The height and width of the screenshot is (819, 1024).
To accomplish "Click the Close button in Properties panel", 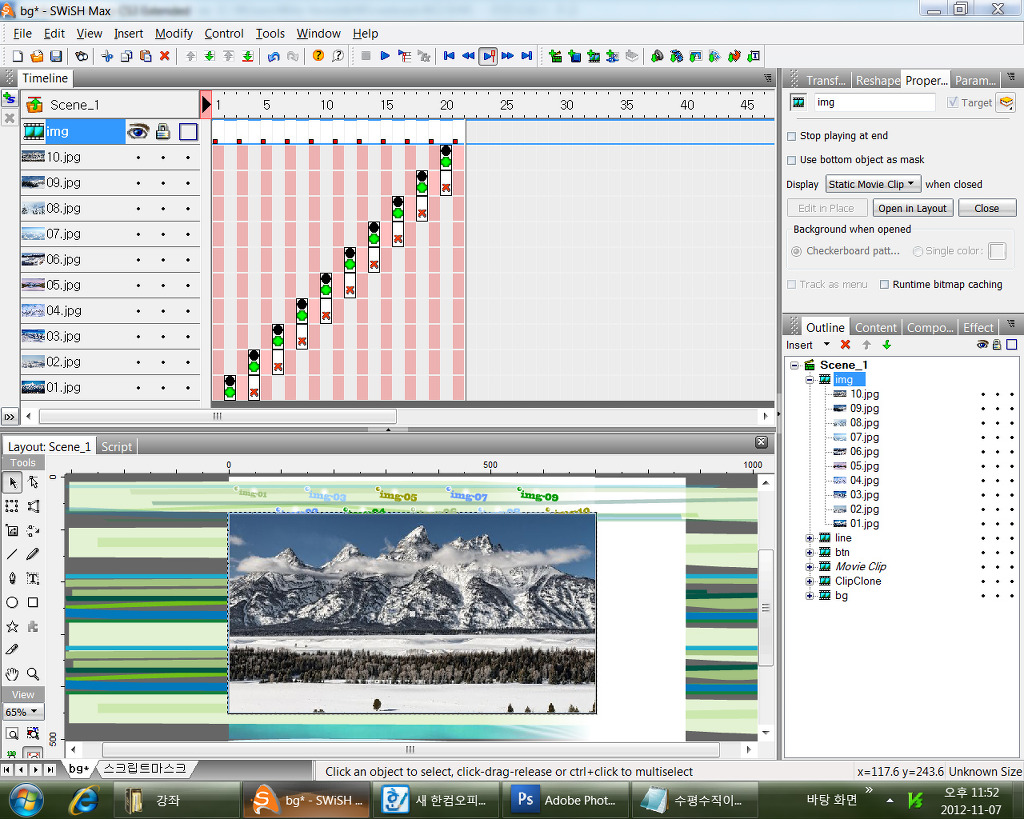I will 987,208.
